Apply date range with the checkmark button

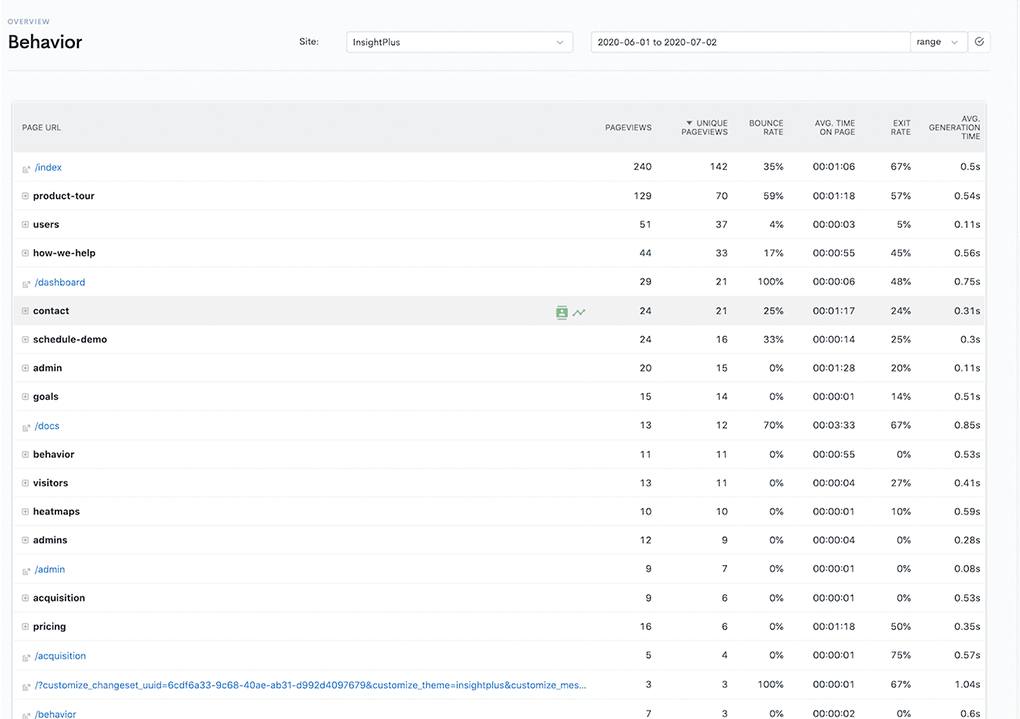pyautogui.click(x=979, y=42)
